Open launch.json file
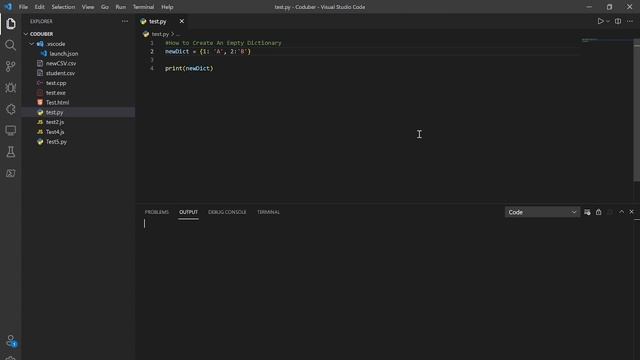 click(64, 53)
